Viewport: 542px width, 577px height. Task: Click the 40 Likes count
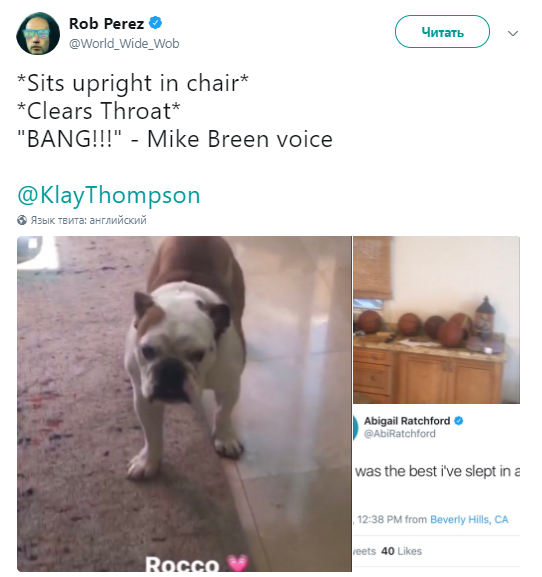(x=401, y=551)
